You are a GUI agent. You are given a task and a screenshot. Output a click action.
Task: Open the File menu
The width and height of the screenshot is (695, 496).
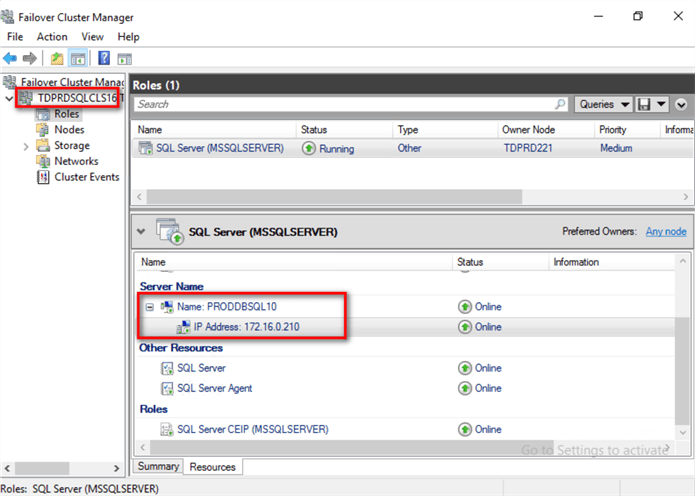[x=15, y=37]
